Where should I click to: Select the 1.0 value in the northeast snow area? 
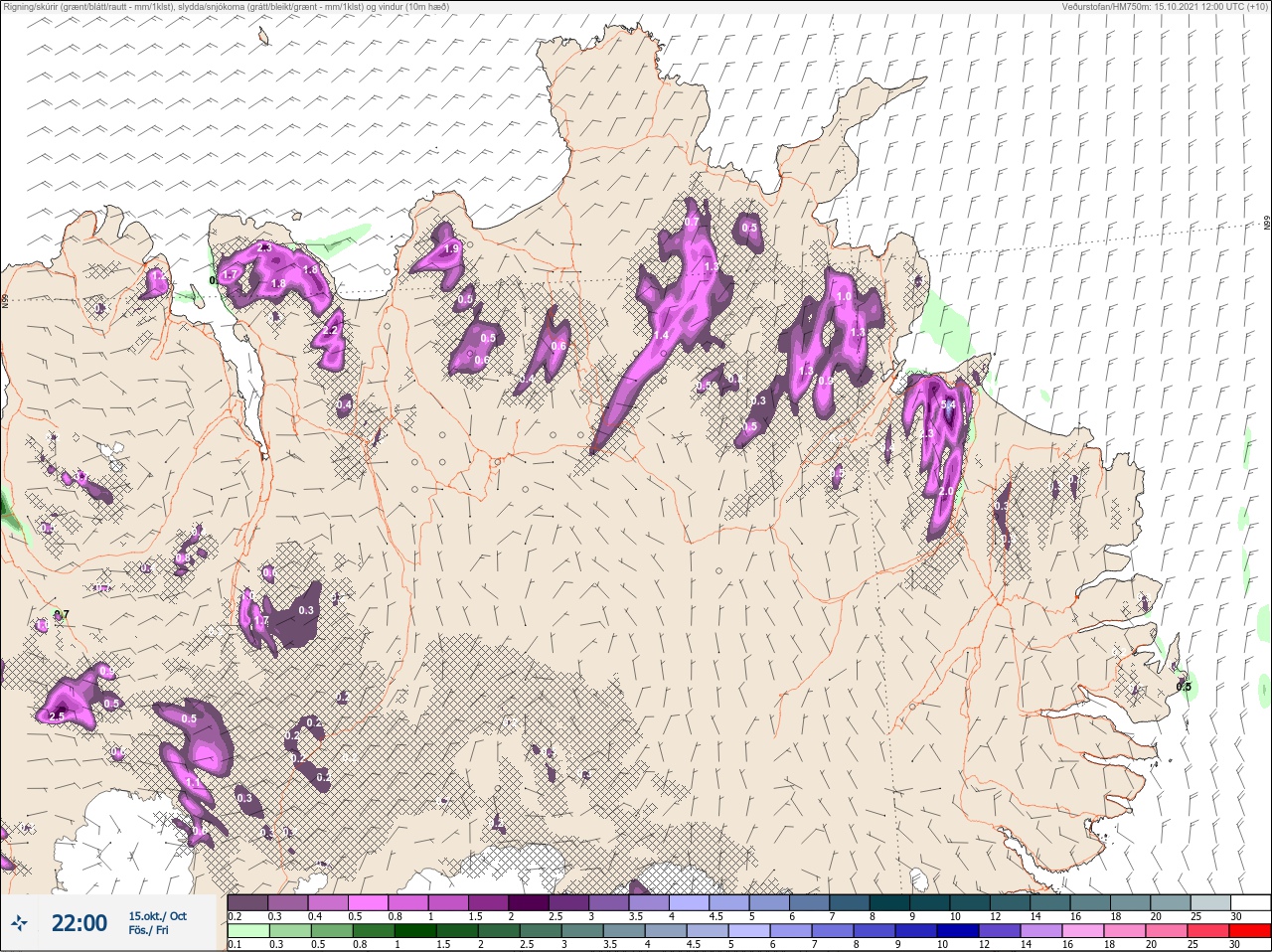click(845, 296)
